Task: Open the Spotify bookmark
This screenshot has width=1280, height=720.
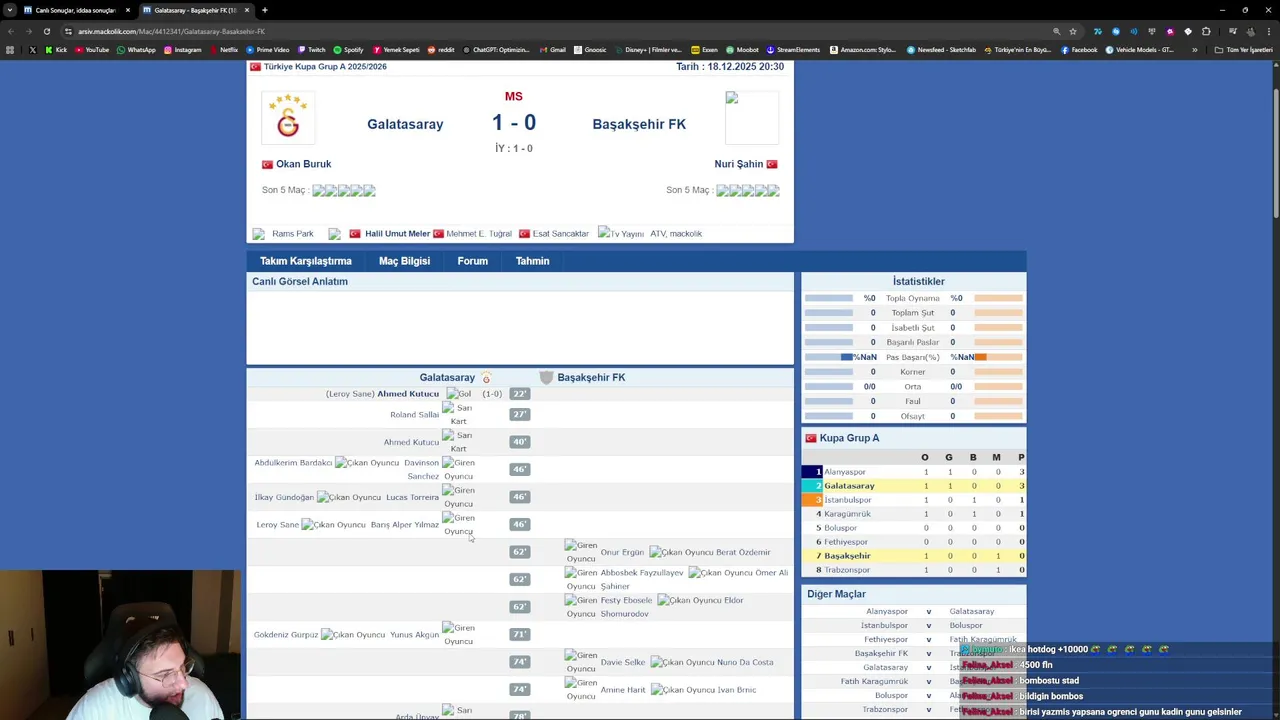Action: click(x=349, y=50)
